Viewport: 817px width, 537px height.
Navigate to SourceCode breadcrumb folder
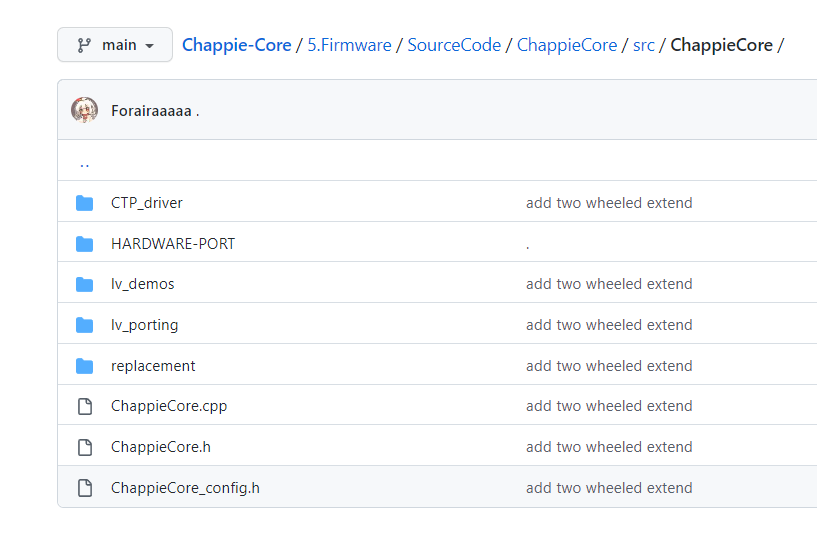click(454, 45)
